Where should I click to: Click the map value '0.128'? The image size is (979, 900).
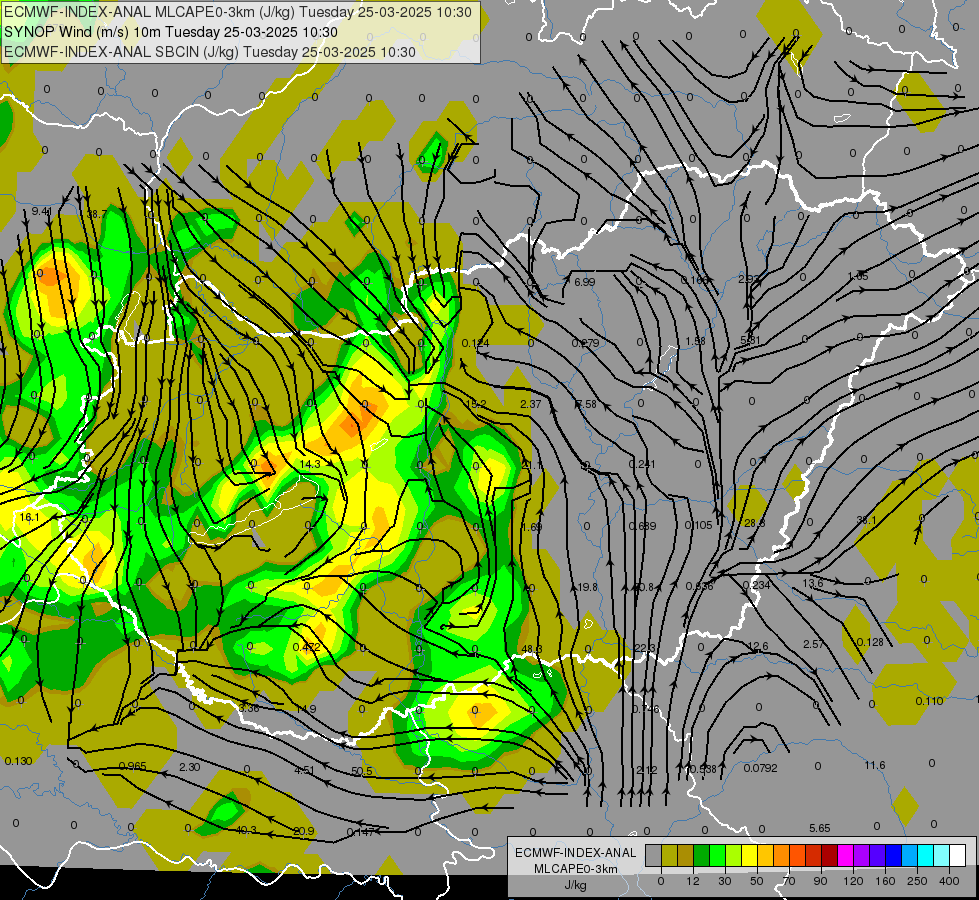(870, 642)
